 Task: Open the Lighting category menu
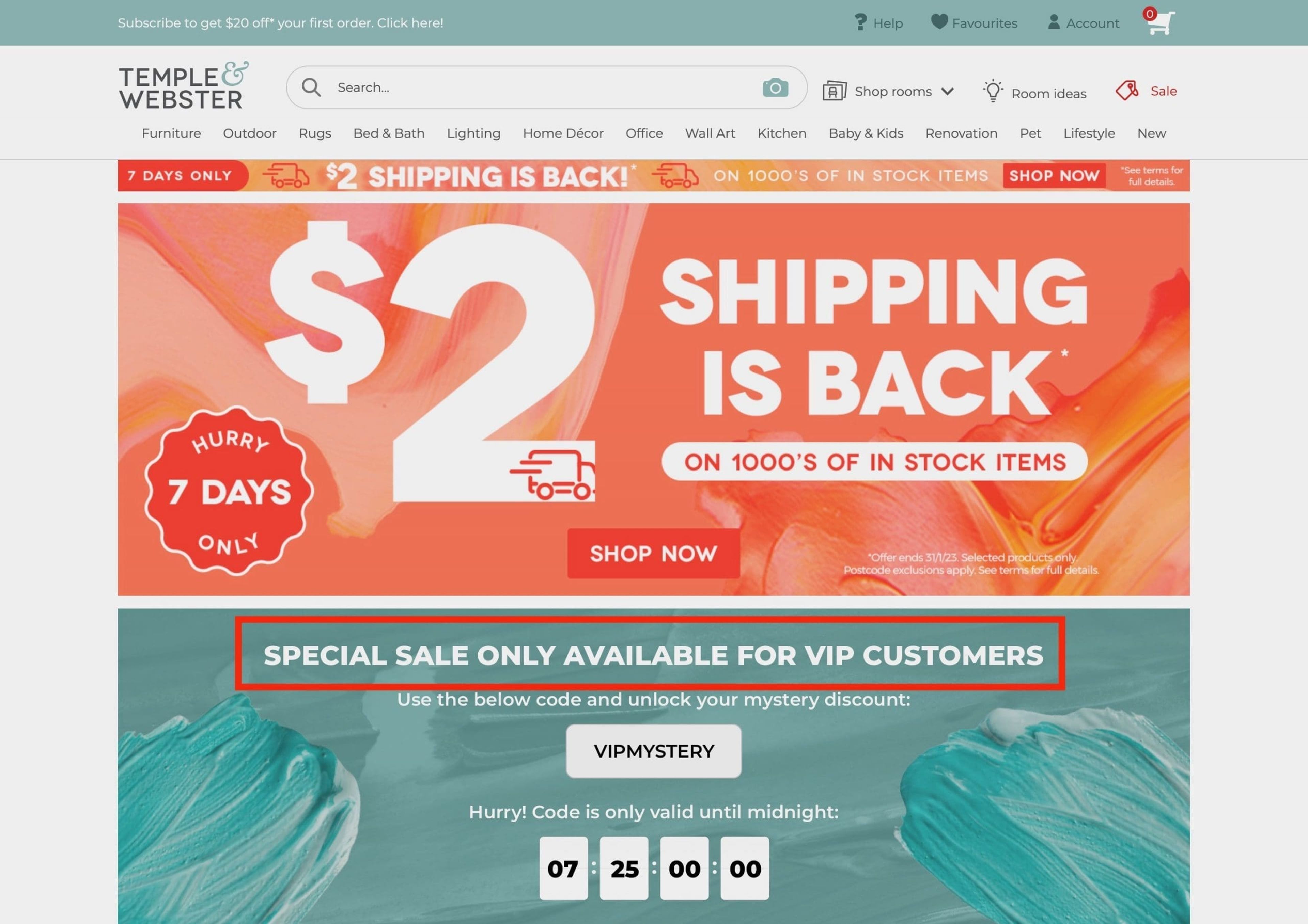pos(473,133)
